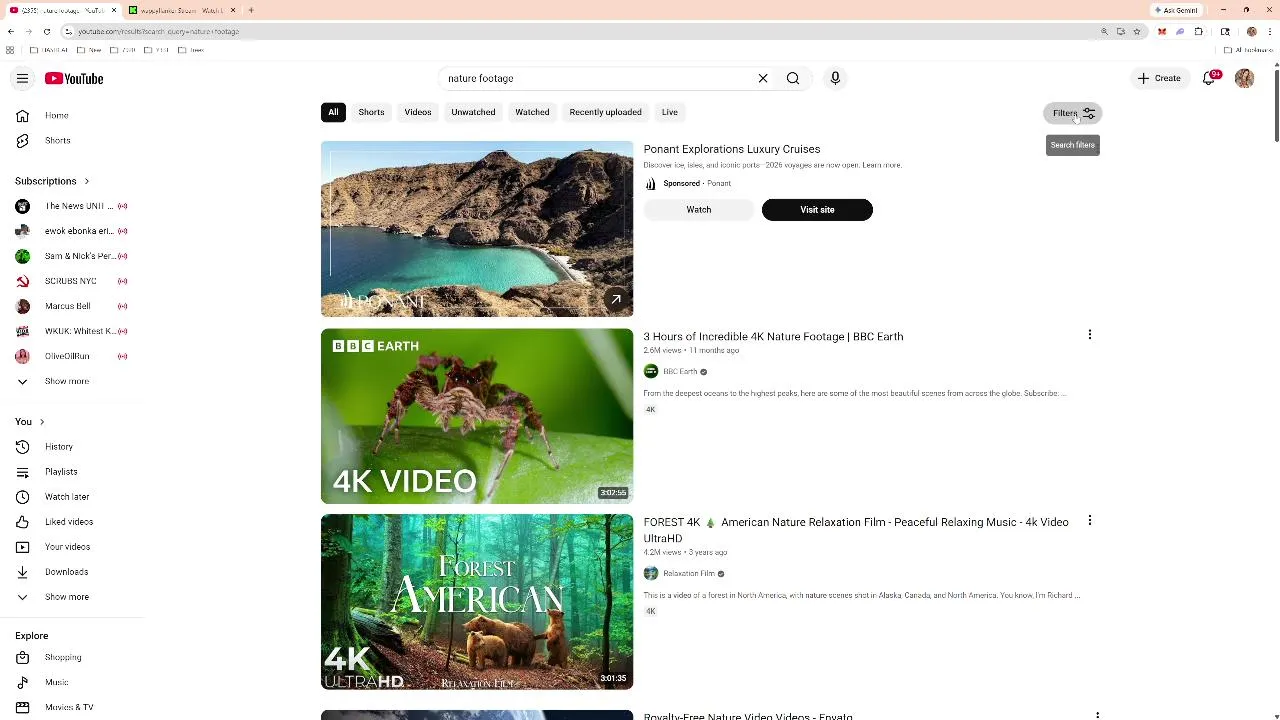This screenshot has height=720, width=1280.
Task: Reload the page in browser
Action: click(46, 31)
